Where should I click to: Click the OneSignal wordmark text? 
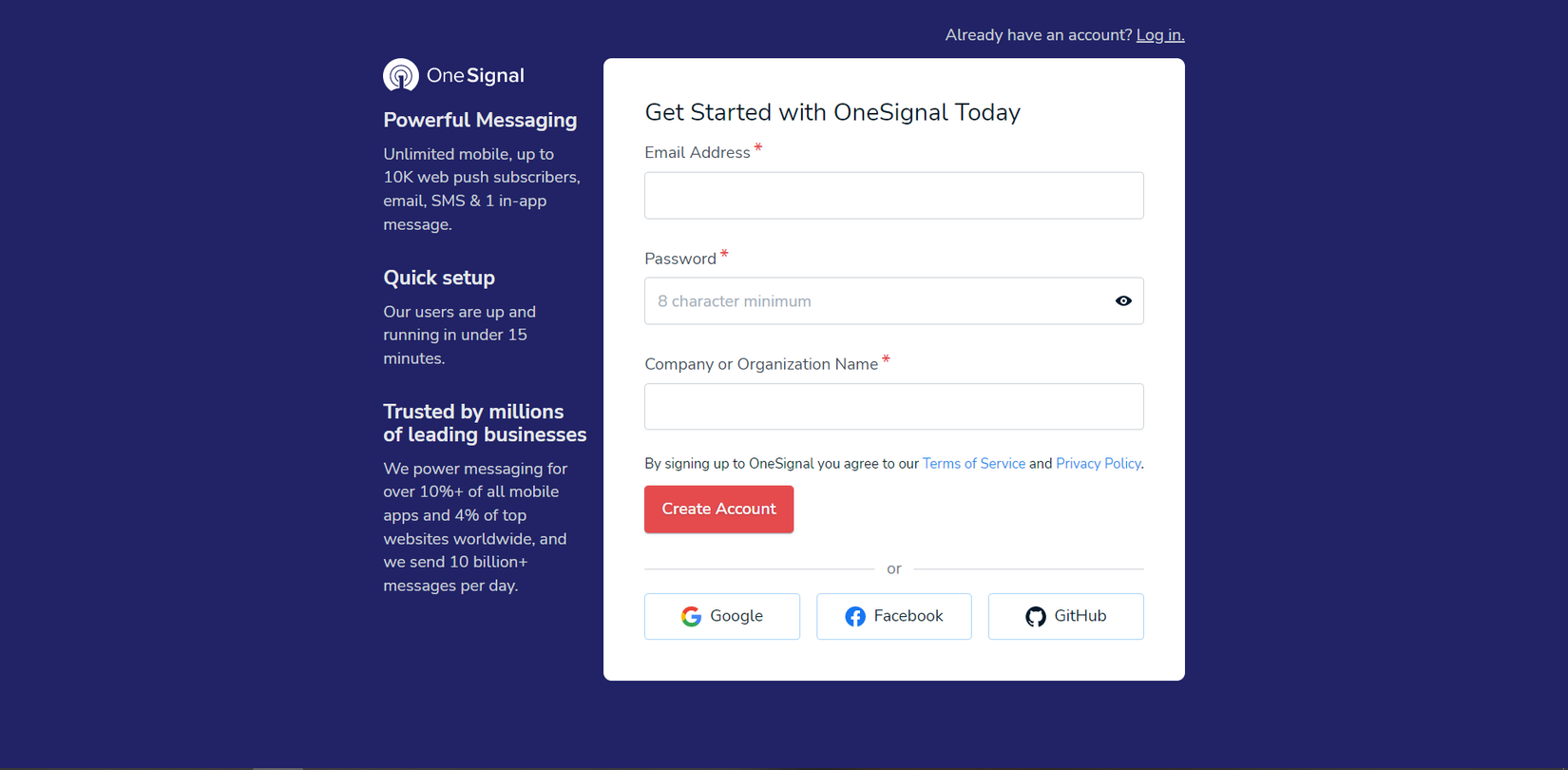click(x=475, y=76)
